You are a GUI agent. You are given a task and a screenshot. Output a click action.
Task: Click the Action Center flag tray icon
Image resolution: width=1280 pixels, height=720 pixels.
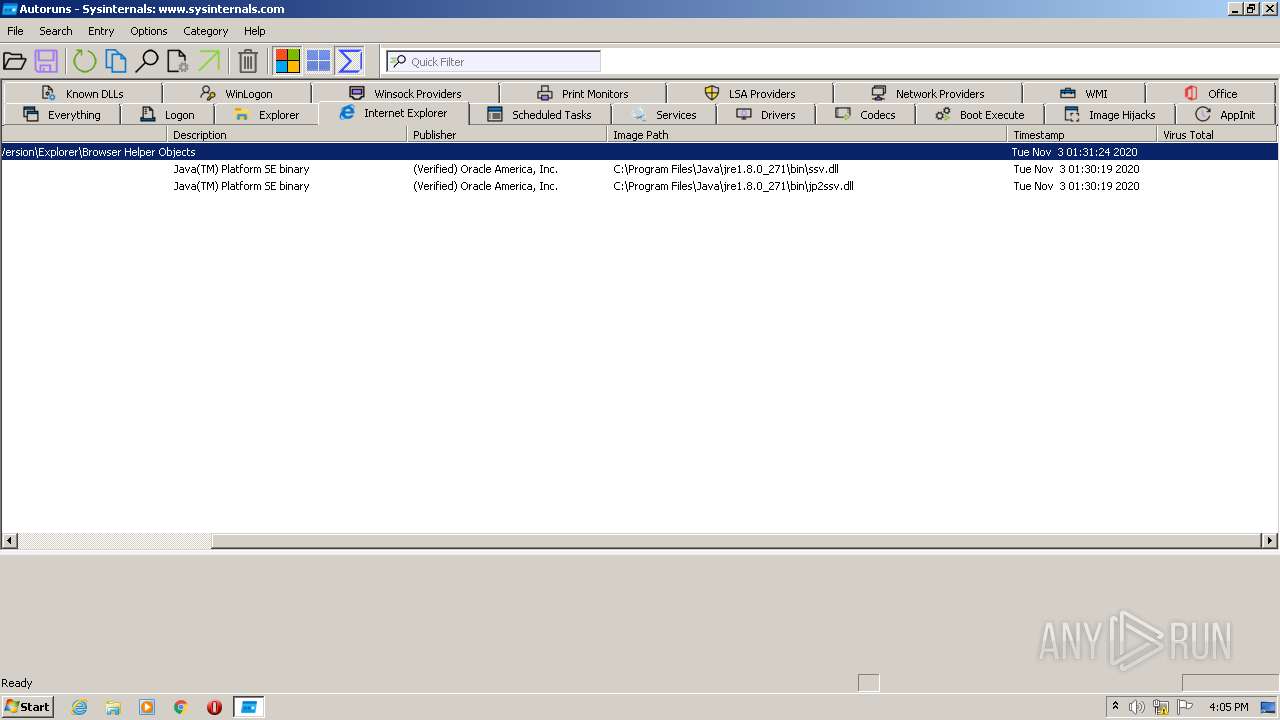[x=1185, y=707]
